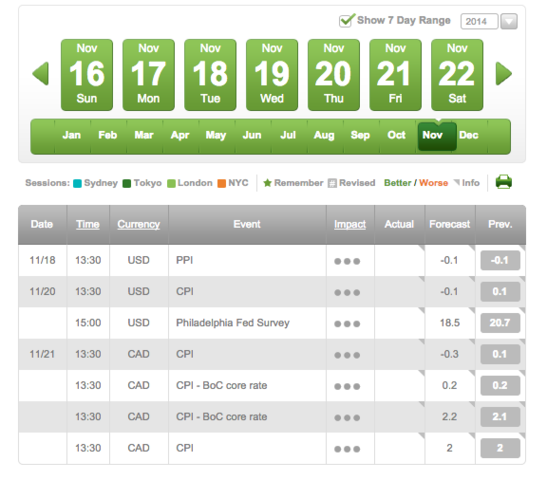Click the Revised icon in the legend

pyautogui.click(x=332, y=183)
